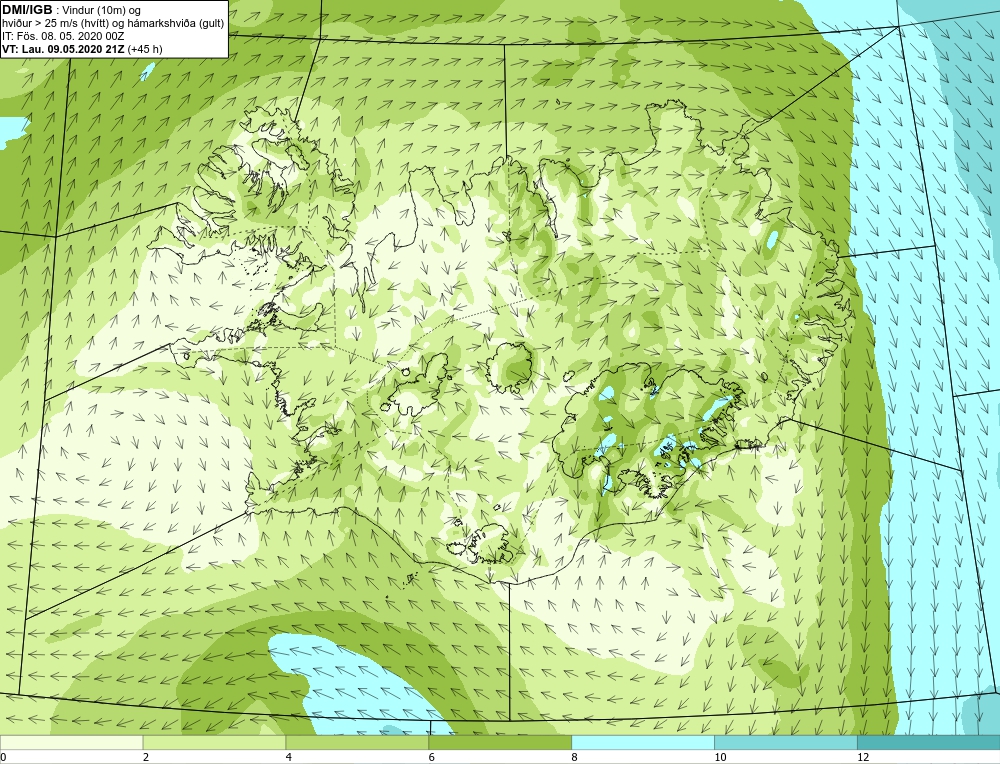Viewport: 1000px width, 764px height.
Task: Click the 4–6 m/s green legend swatch
Action: [357, 742]
